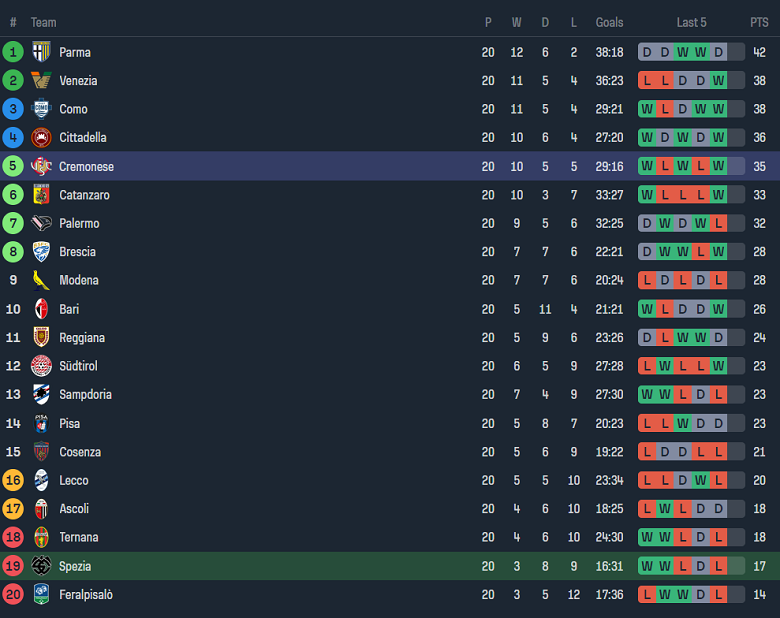The image size is (780, 618).
Task: Click the Parma club crest icon
Action: [x=41, y=52]
